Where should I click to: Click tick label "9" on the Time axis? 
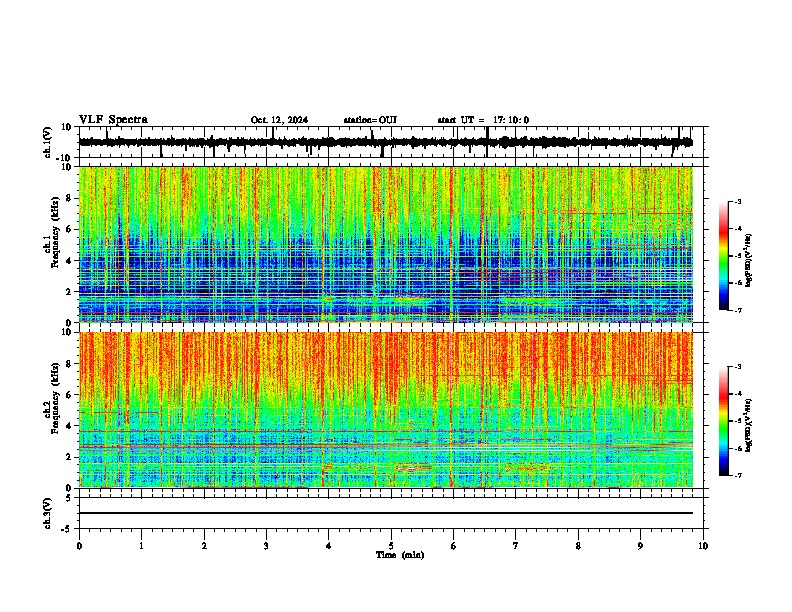click(640, 546)
